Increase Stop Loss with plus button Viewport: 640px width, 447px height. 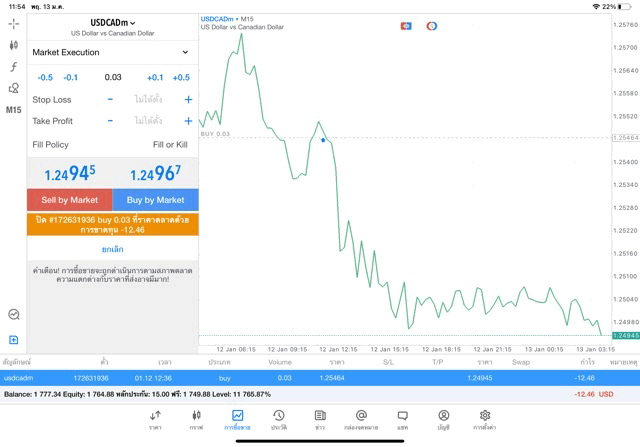tap(188, 99)
